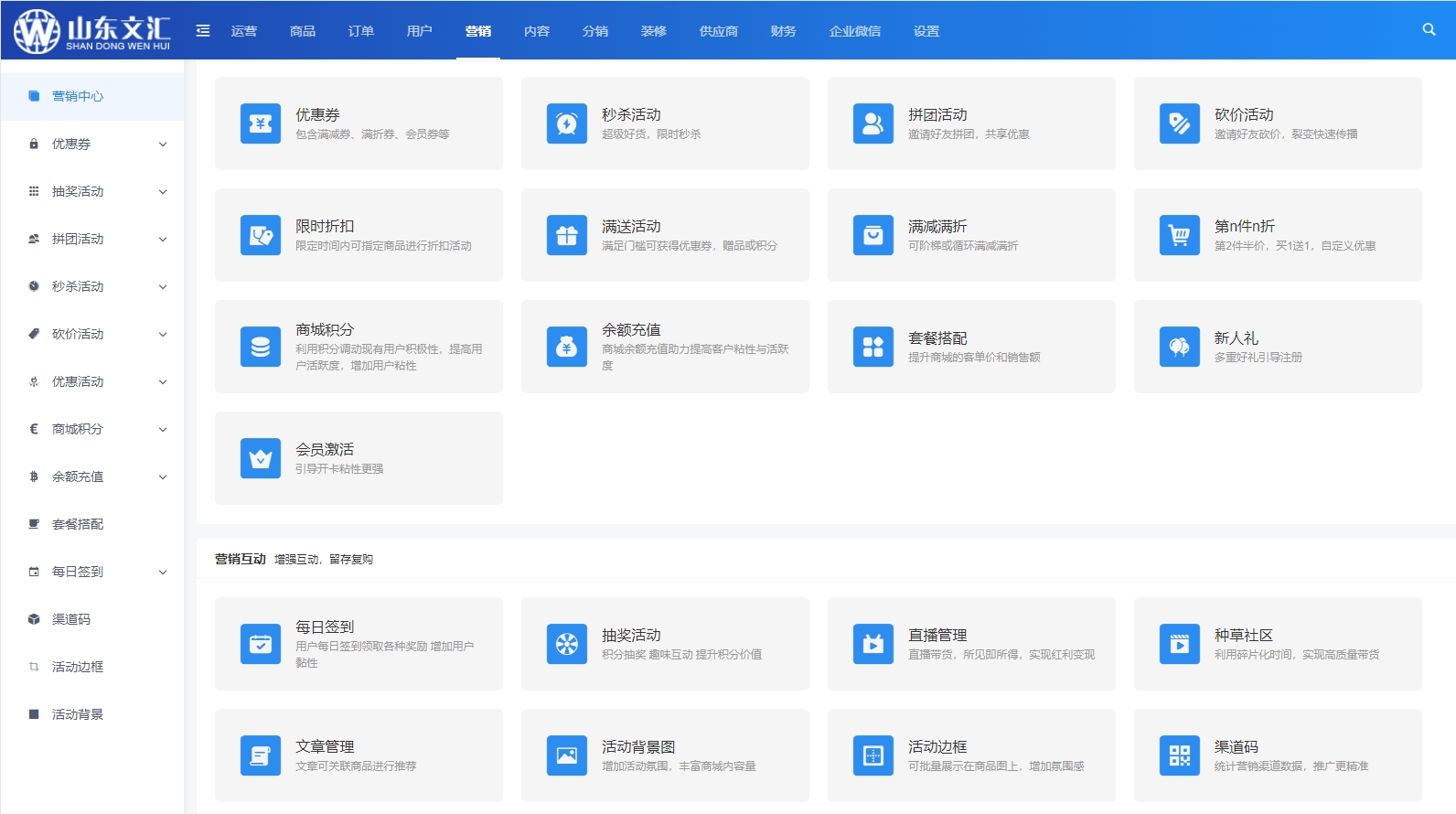Open 套餐搭配 in the sidebar
The image size is (1456, 814).
click(x=92, y=524)
